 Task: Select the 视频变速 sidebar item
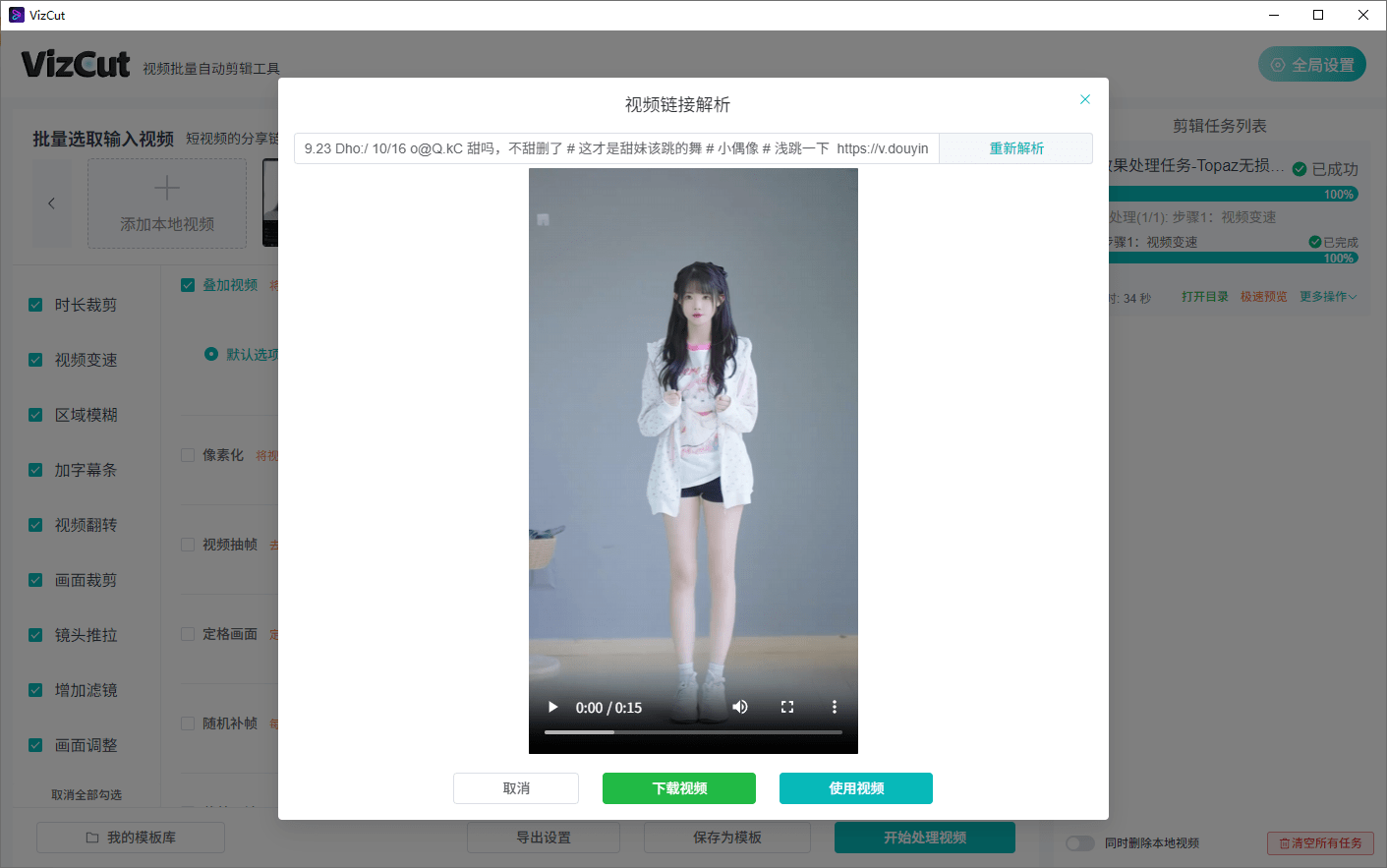point(86,360)
